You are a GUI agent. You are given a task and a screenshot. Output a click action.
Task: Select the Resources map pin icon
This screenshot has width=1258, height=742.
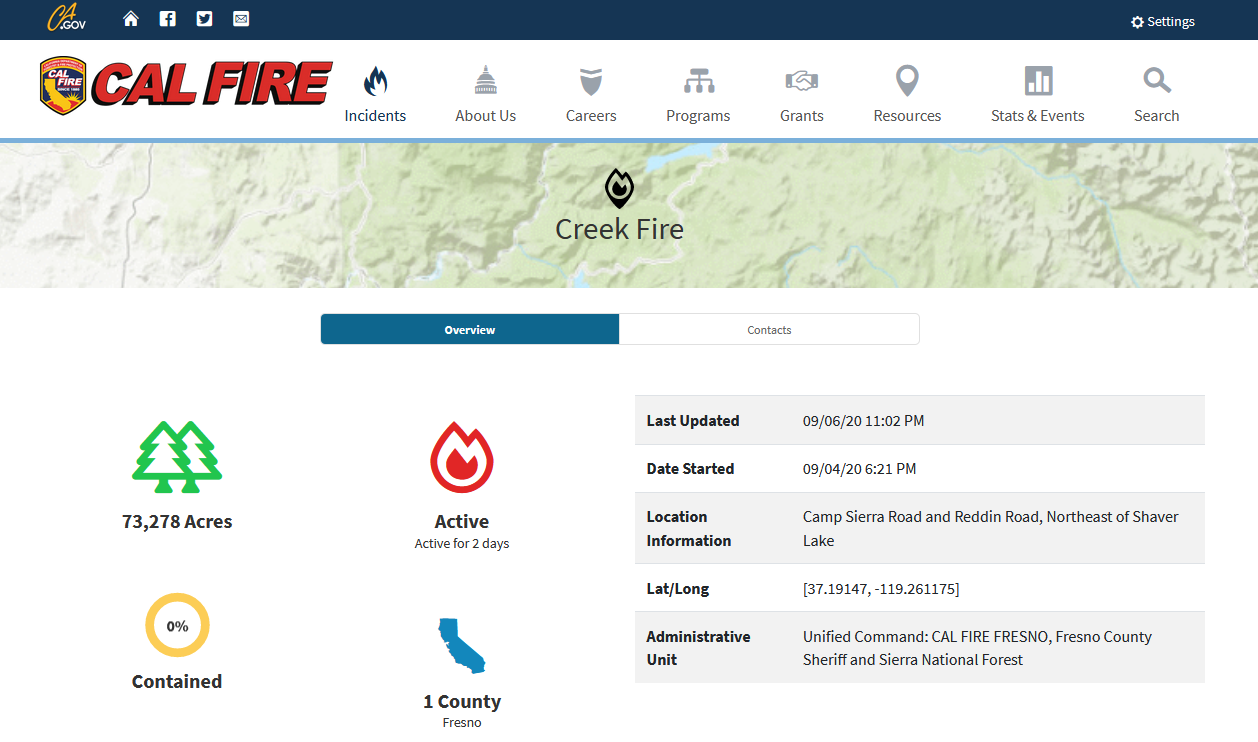(907, 81)
